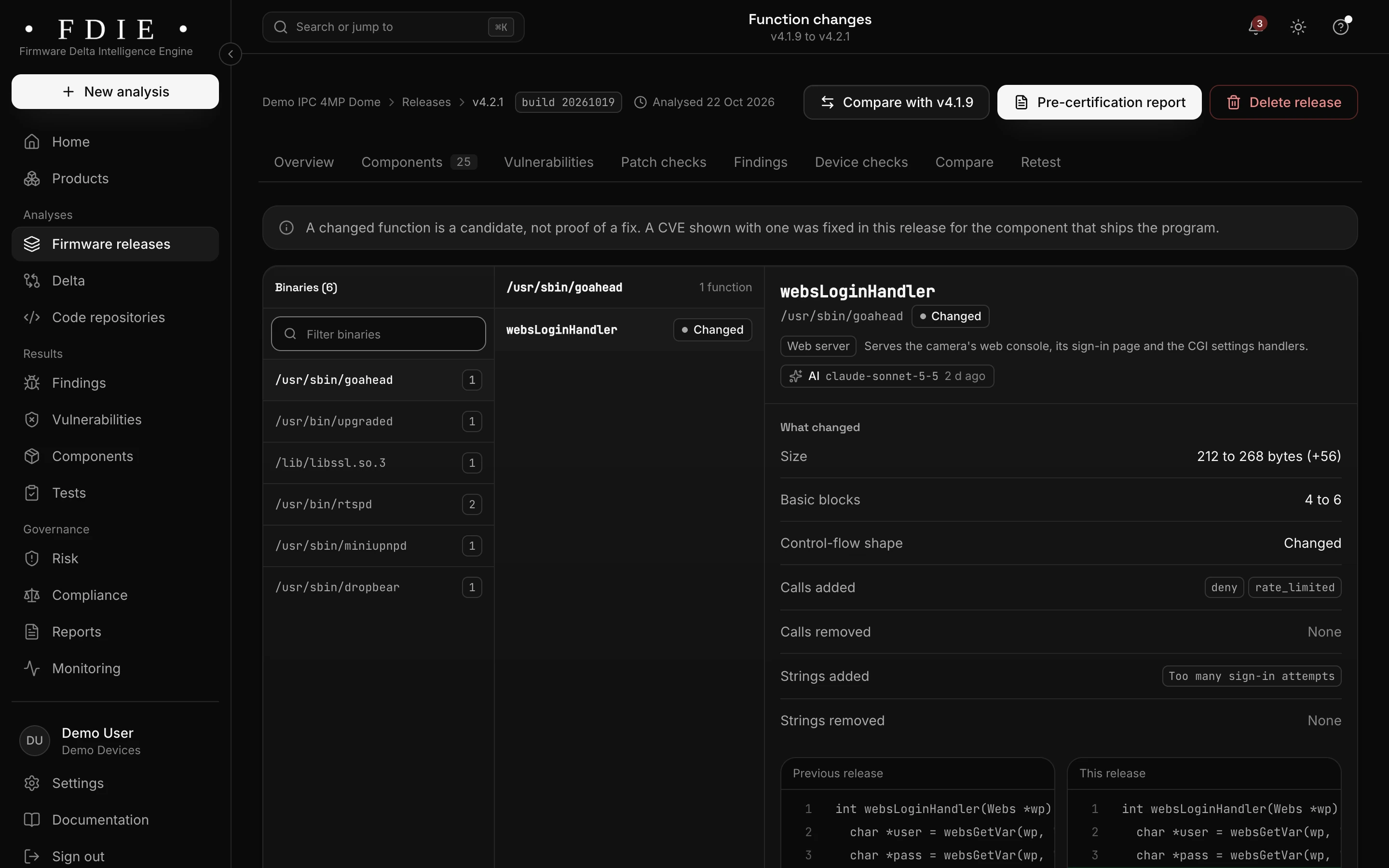1389x868 pixels.
Task: Click the Sign out icon
Action: (x=31, y=856)
